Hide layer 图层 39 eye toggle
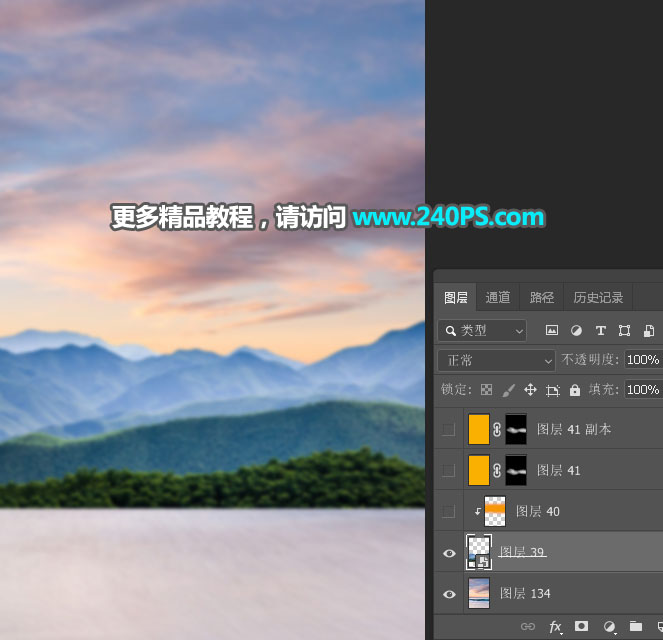 tap(449, 553)
